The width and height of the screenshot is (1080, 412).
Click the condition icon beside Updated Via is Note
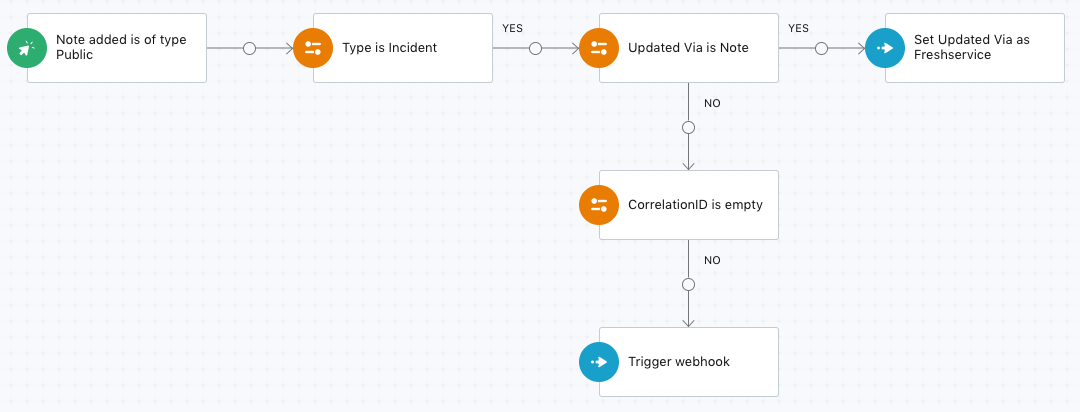[599, 48]
